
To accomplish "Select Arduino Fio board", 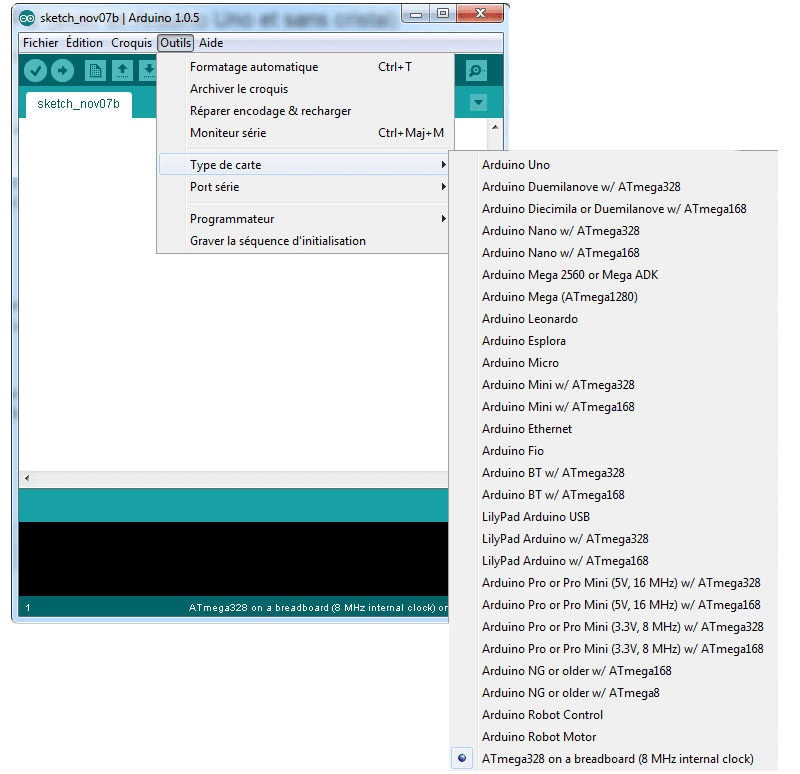I will [614, 451].
